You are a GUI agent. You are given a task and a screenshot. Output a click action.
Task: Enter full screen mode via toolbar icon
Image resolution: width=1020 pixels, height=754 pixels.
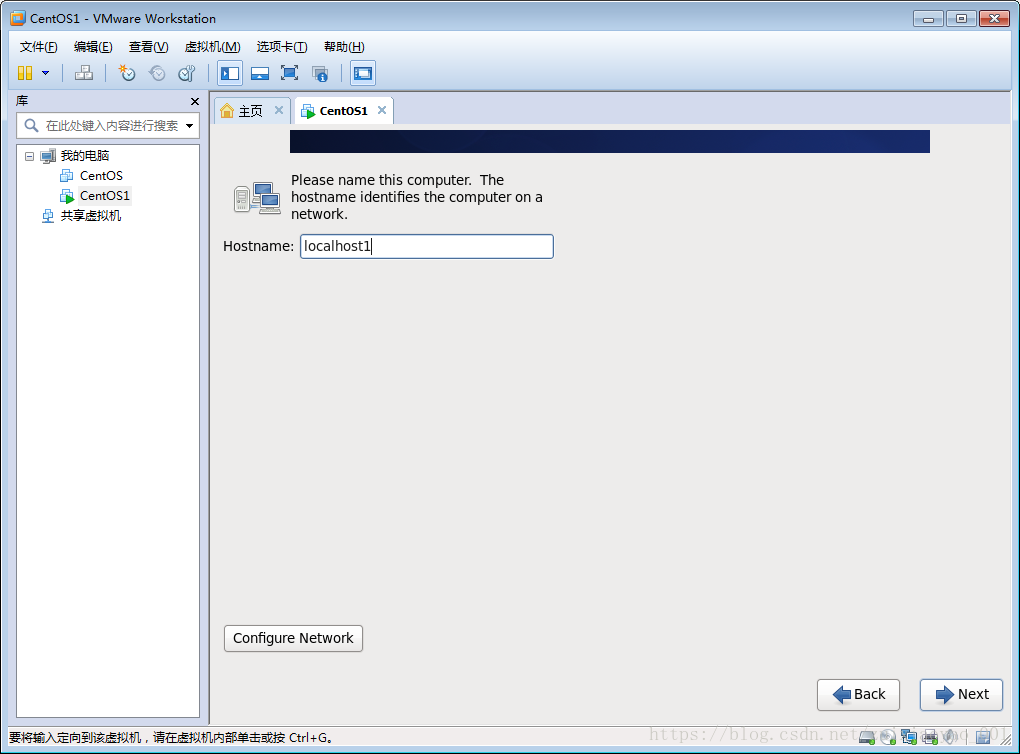tap(289, 73)
